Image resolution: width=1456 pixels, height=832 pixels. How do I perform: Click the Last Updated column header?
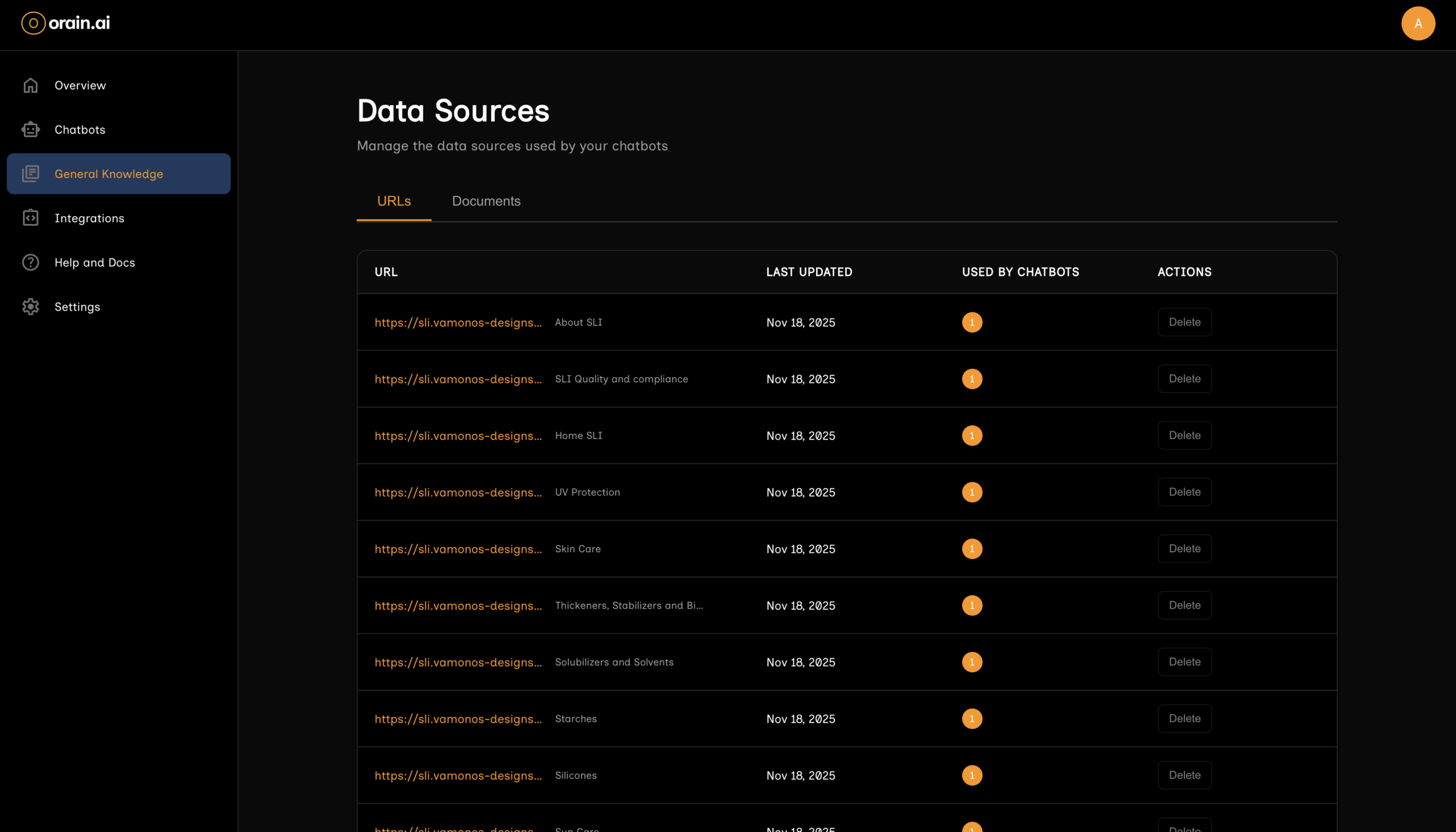[x=809, y=272]
